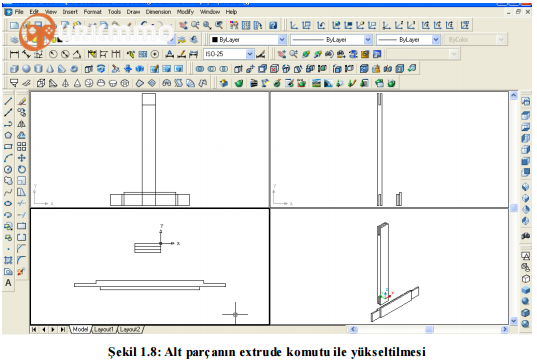Select the Line tool in draw toolbar
This screenshot has height=362, width=537.
pos(8,101)
